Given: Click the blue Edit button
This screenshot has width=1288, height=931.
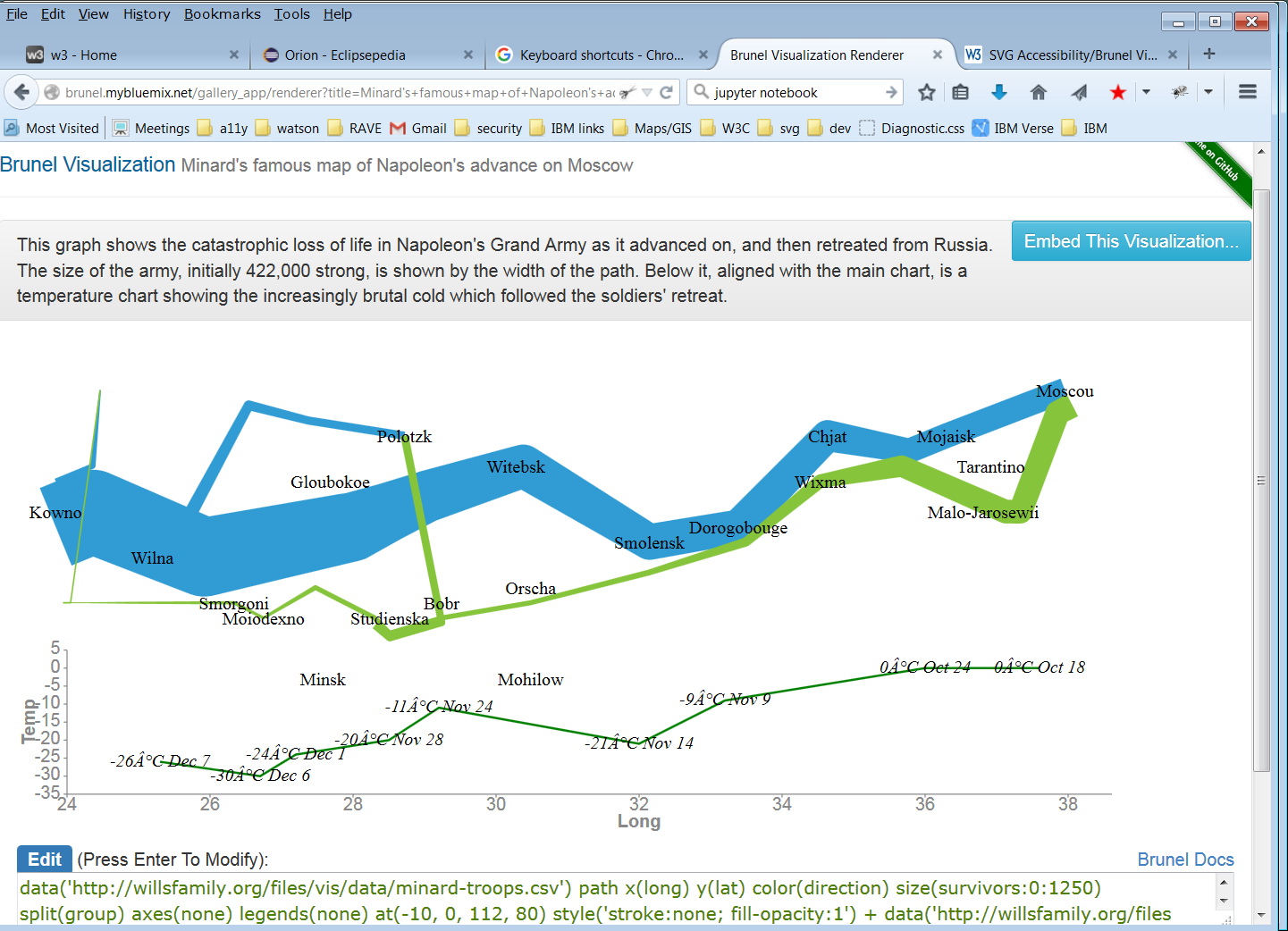Looking at the screenshot, I should 44,860.
